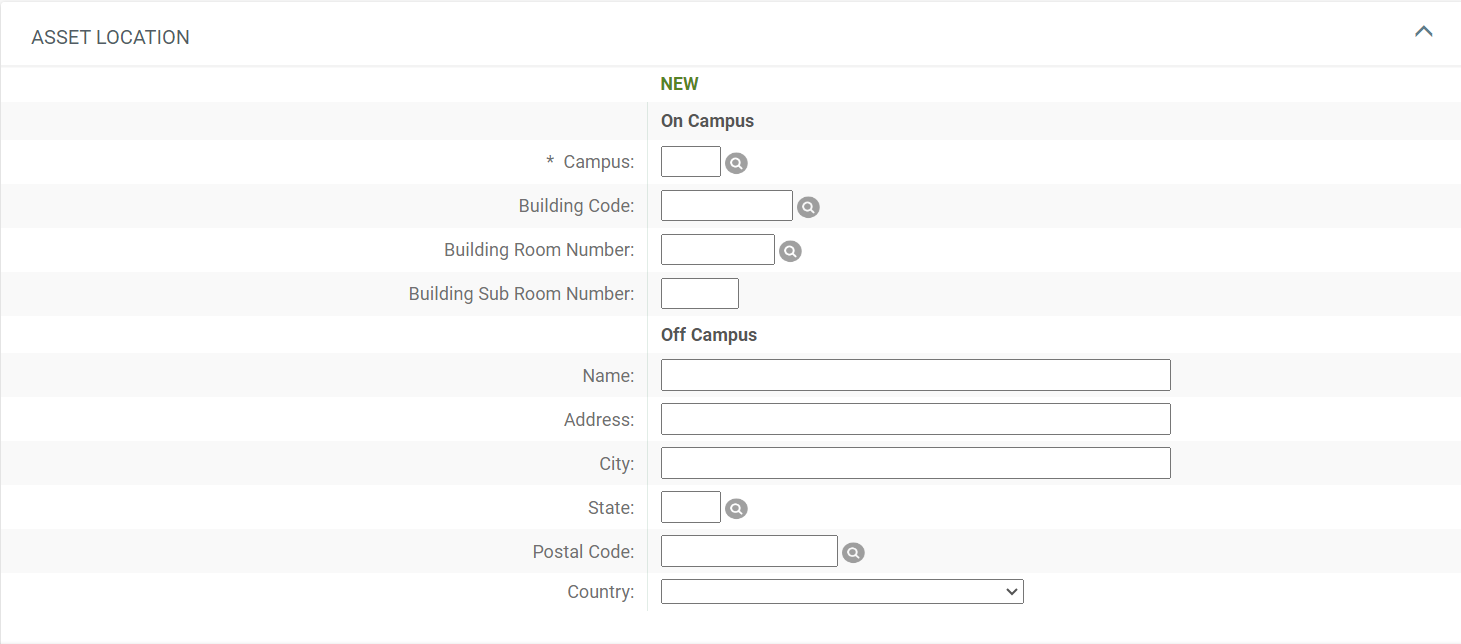Click the On Campus subsection heading
Image resolution: width=1461 pixels, height=644 pixels.
(707, 121)
